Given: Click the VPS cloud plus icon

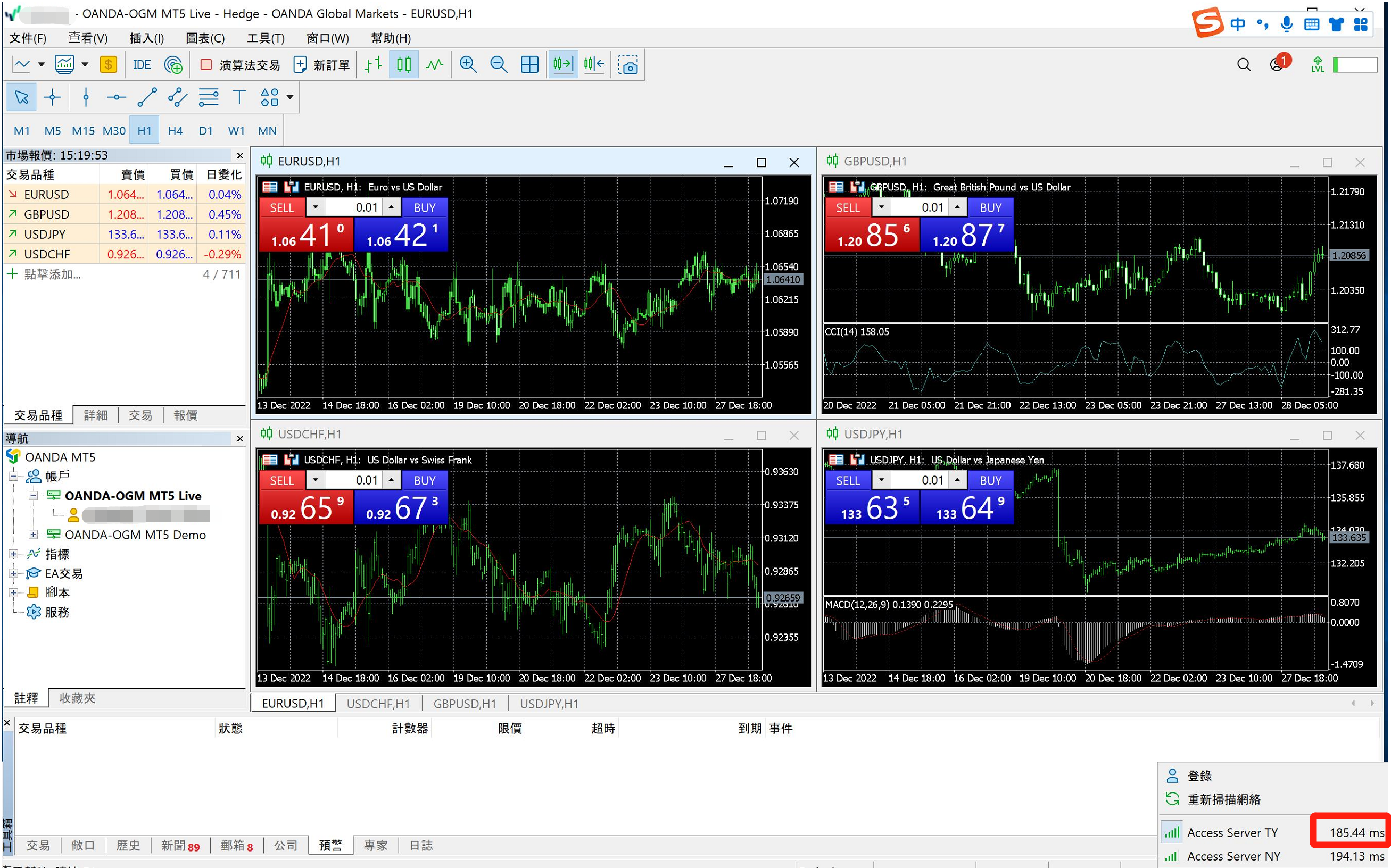Looking at the screenshot, I should (x=173, y=64).
